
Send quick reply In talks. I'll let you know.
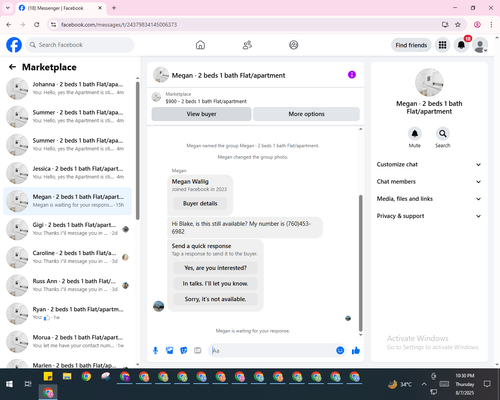(x=215, y=284)
